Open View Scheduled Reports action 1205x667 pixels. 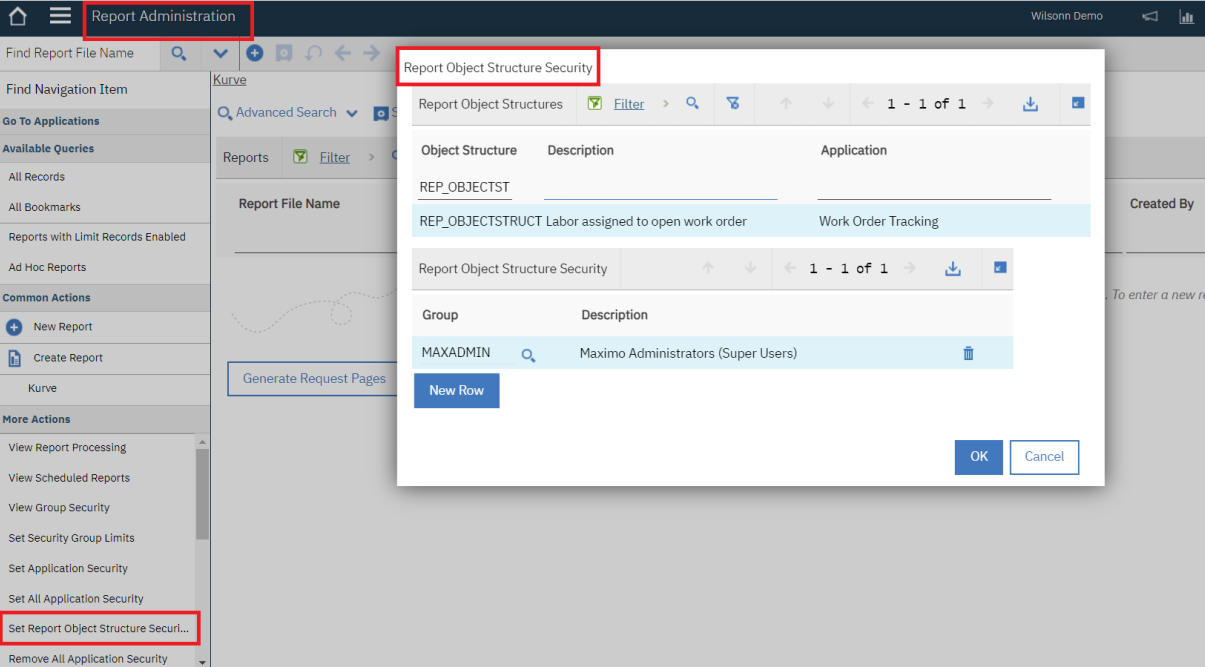click(x=68, y=477)
